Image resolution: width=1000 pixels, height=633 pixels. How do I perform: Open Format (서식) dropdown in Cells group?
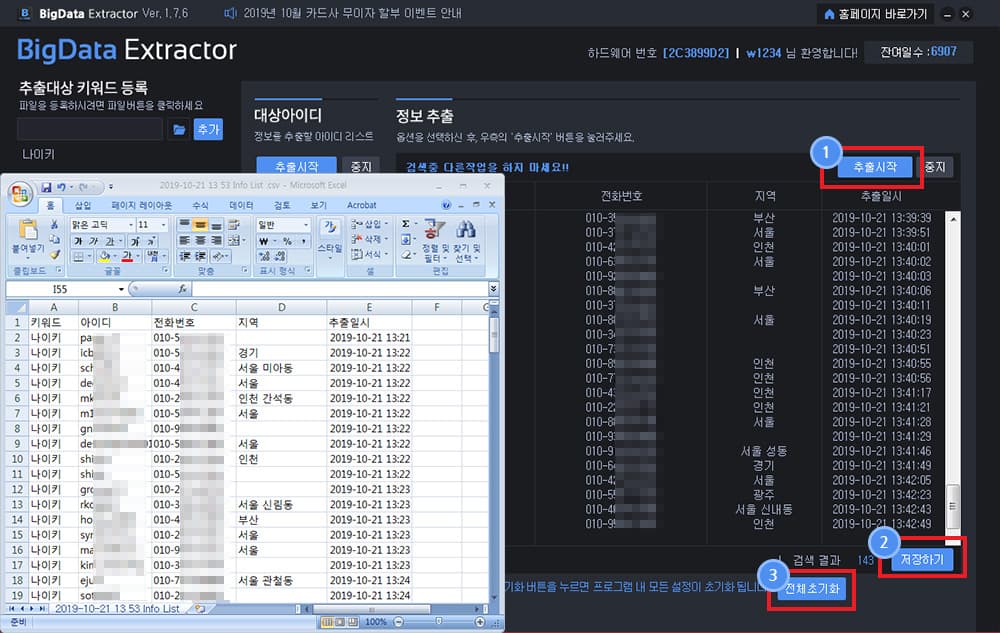(x=369, y=254)
